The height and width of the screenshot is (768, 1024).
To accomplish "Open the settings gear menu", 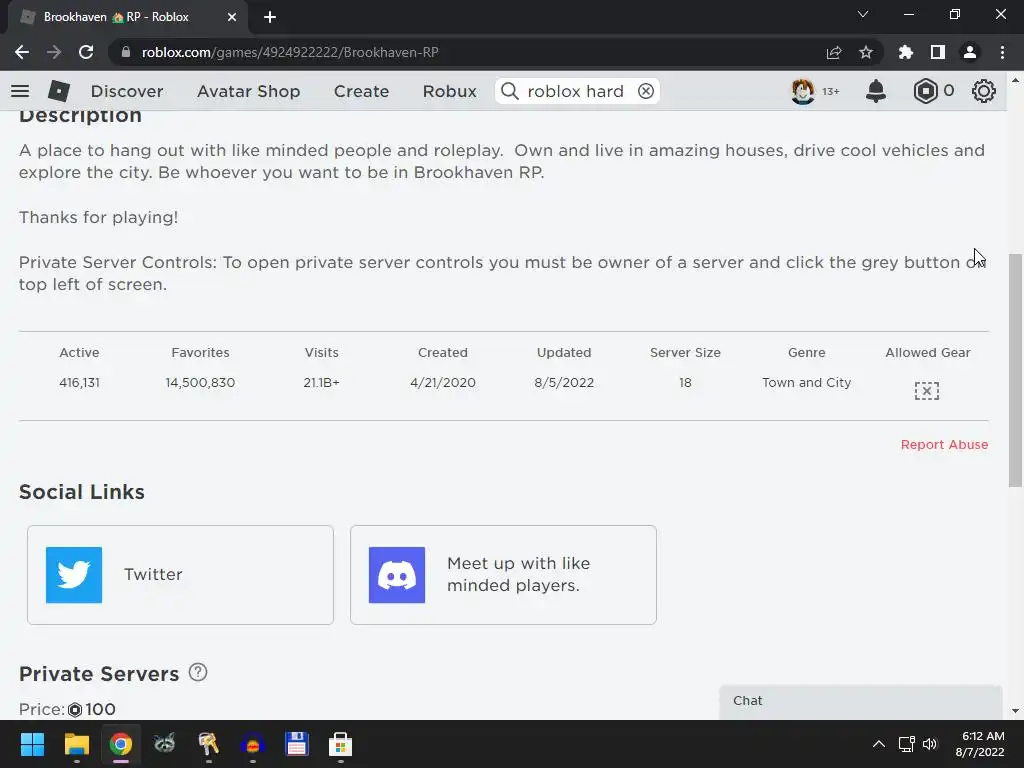I will (x=984, y=91).
